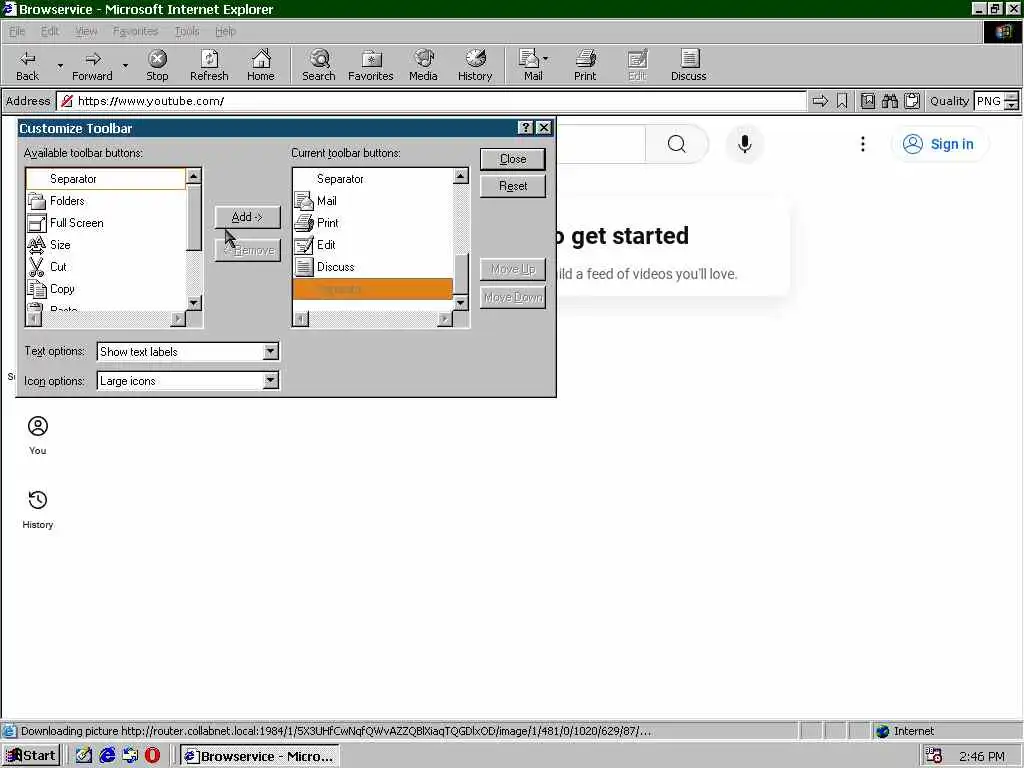Click the binoculars icon in address bar
Viewport: 1024px width, 768px height.
tap(889, 101)
